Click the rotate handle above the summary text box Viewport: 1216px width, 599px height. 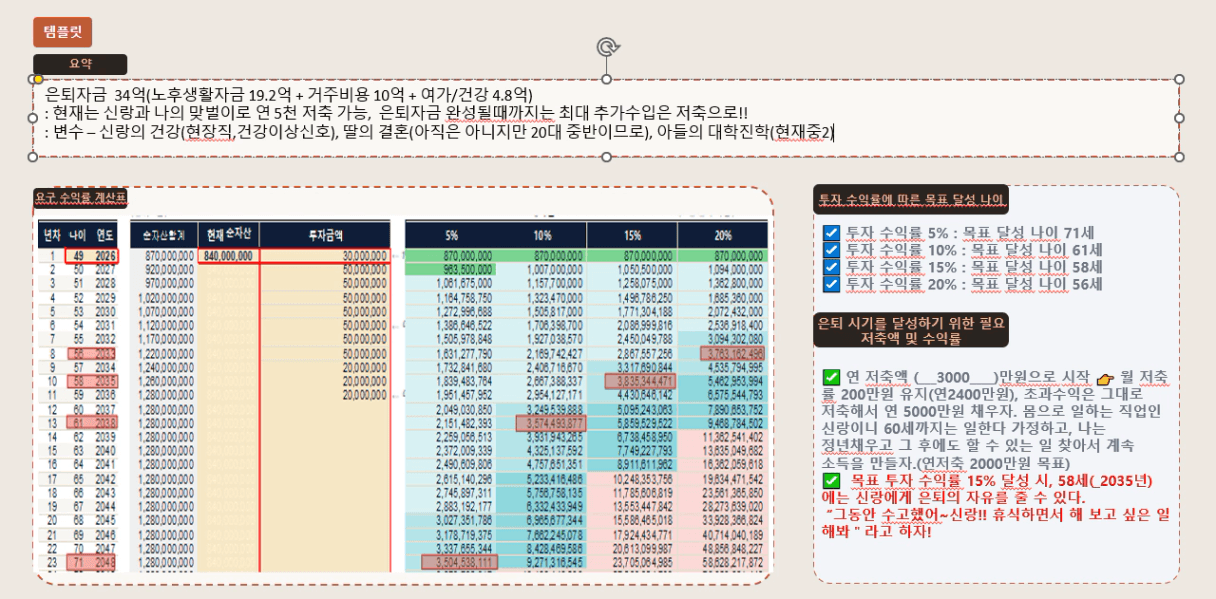click(x=606, y=47)
